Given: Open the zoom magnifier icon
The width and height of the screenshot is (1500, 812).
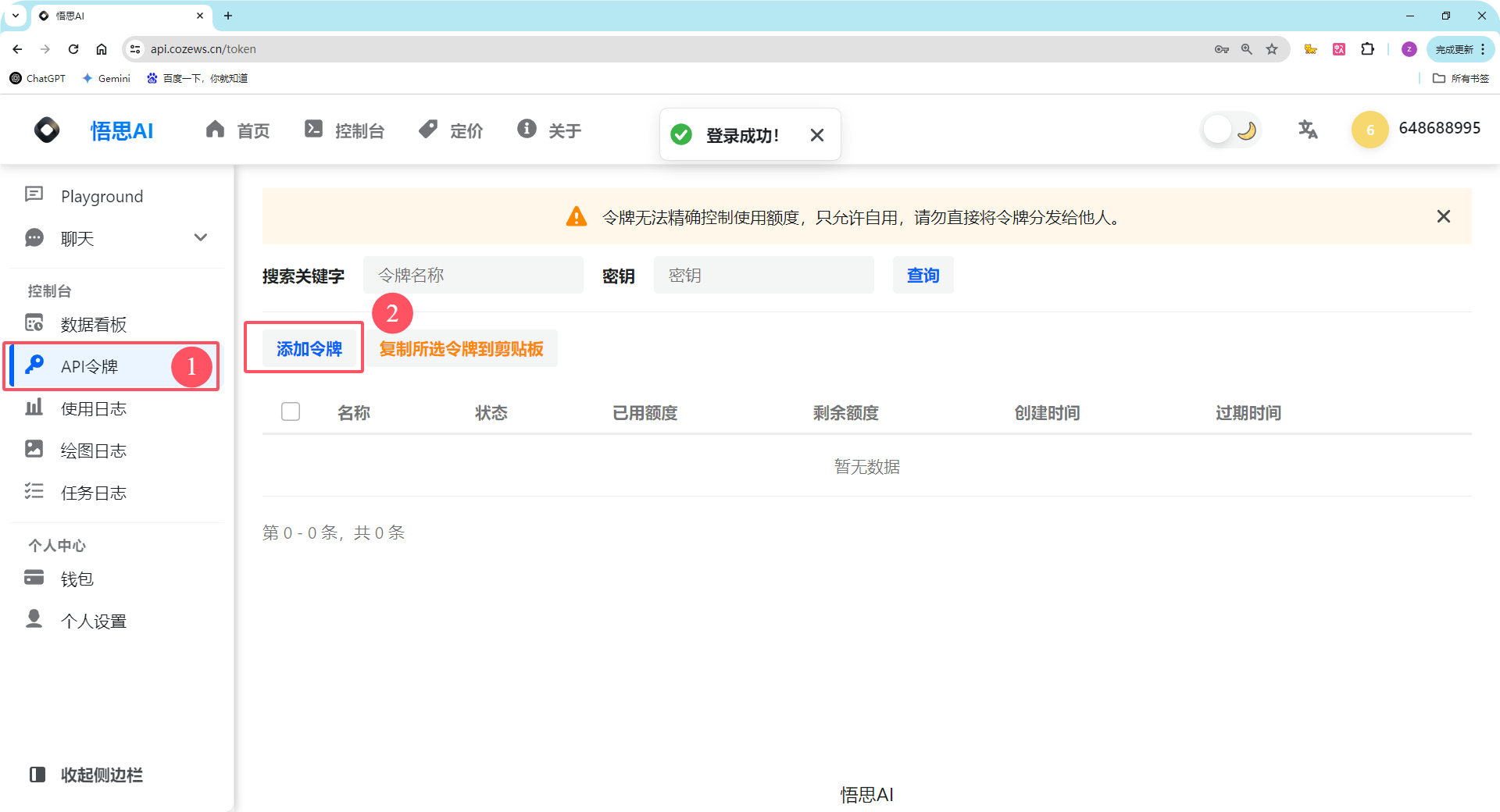Looking at the screenshot, I should (x=1247, y=48).
